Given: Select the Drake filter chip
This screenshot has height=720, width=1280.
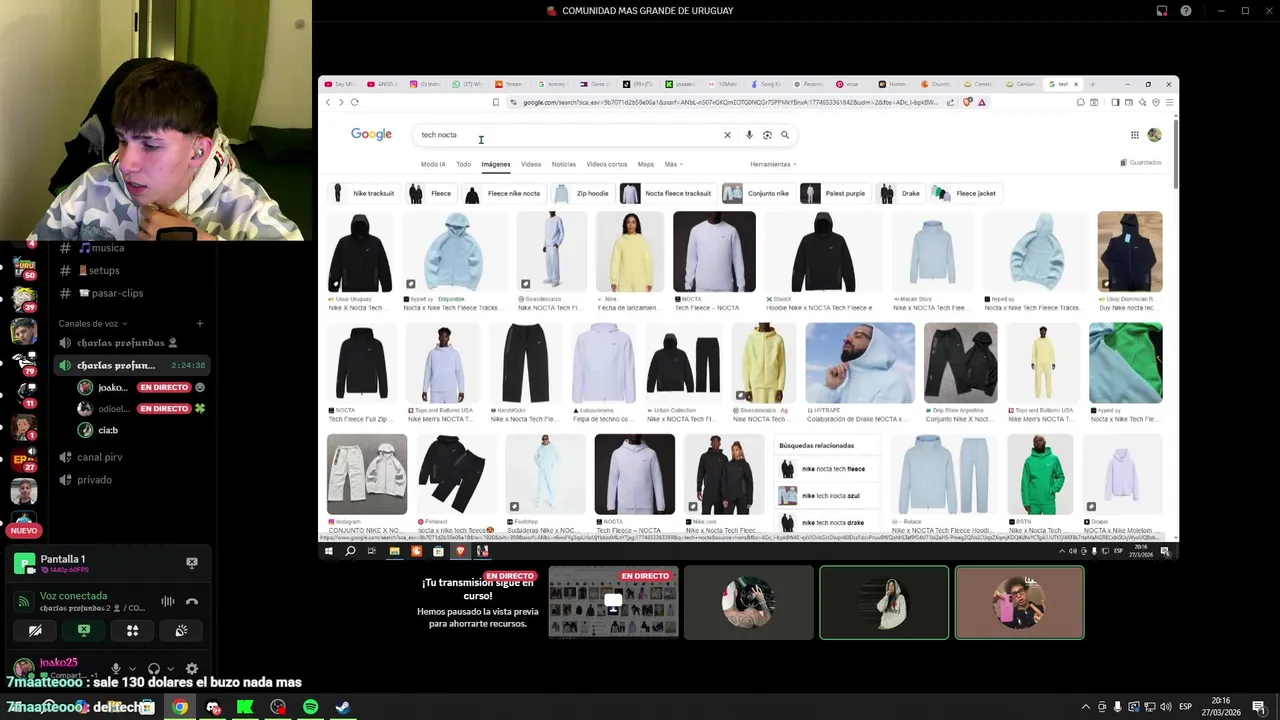Looking at the screenshot, I should 900,193.
